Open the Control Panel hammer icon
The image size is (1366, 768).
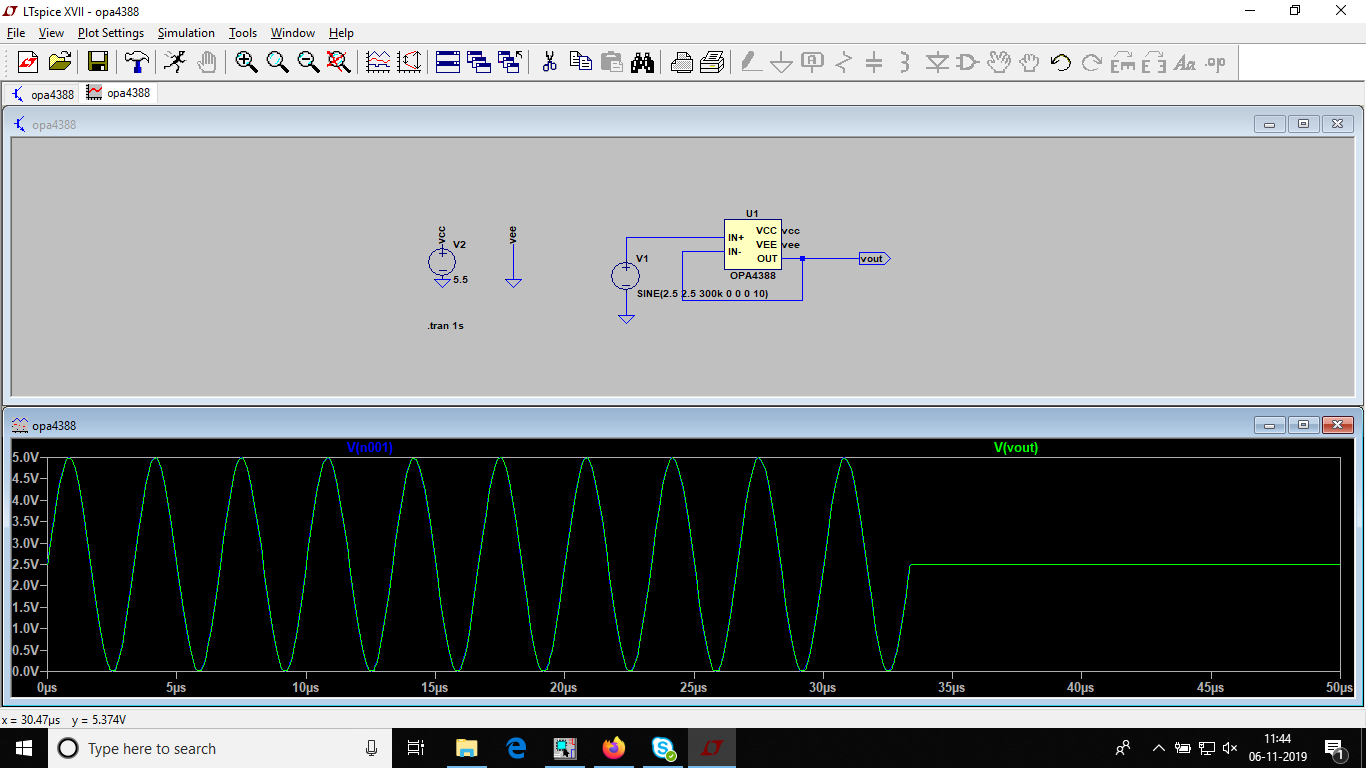click(x=136, y=62)
